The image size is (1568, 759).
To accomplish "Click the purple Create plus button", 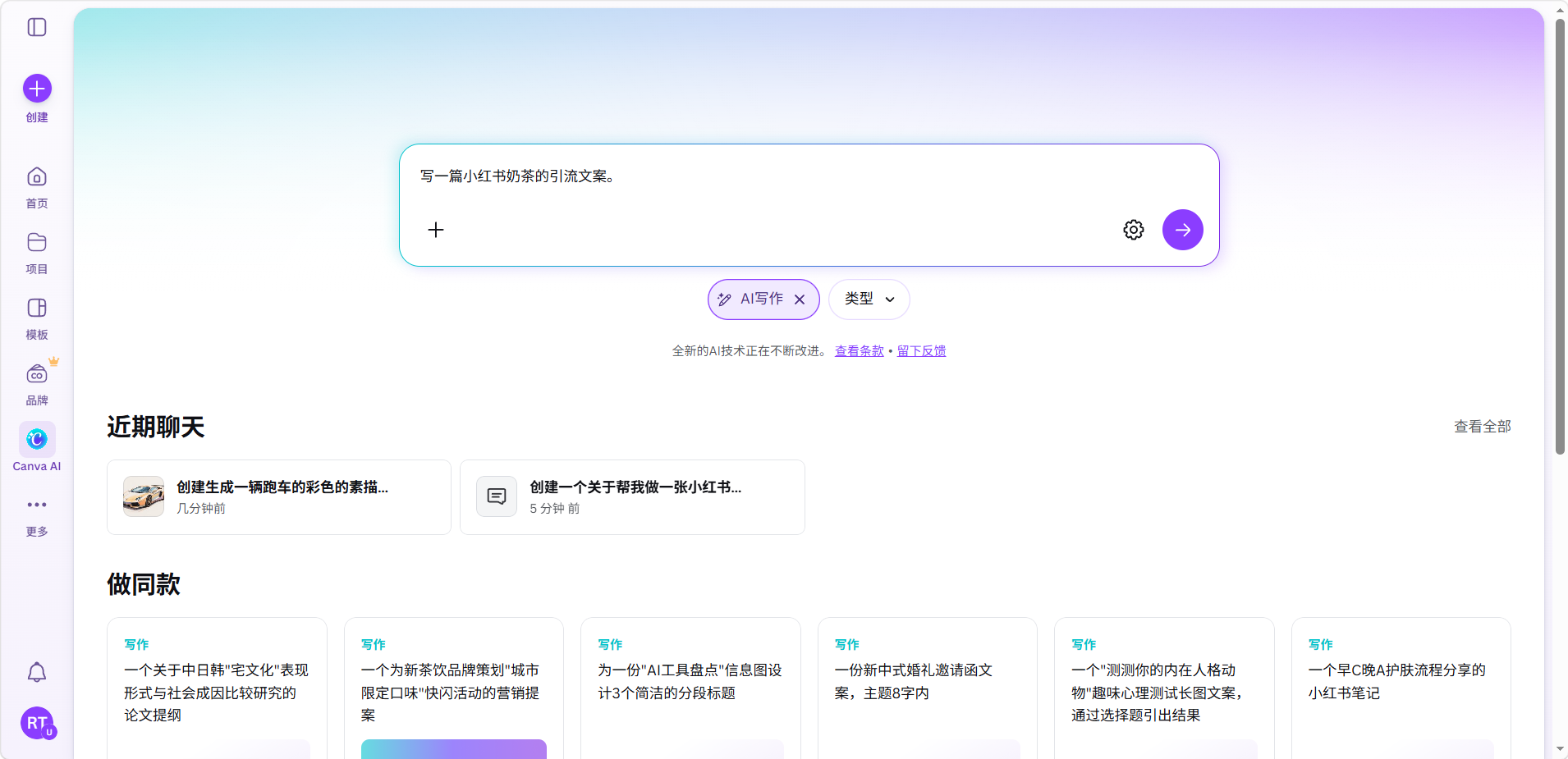I will (37, 89).
